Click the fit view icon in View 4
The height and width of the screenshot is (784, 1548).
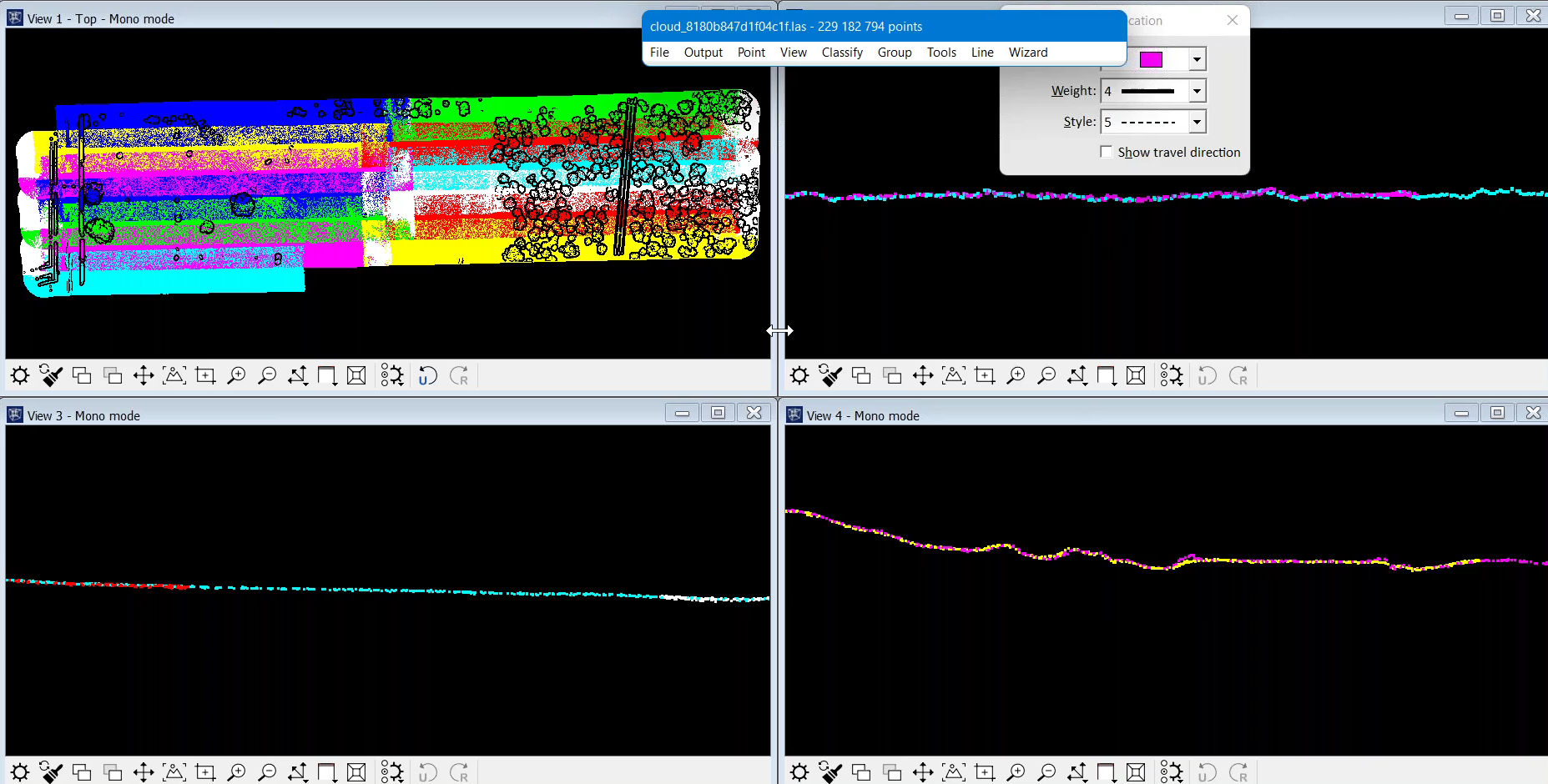[954, 772]
